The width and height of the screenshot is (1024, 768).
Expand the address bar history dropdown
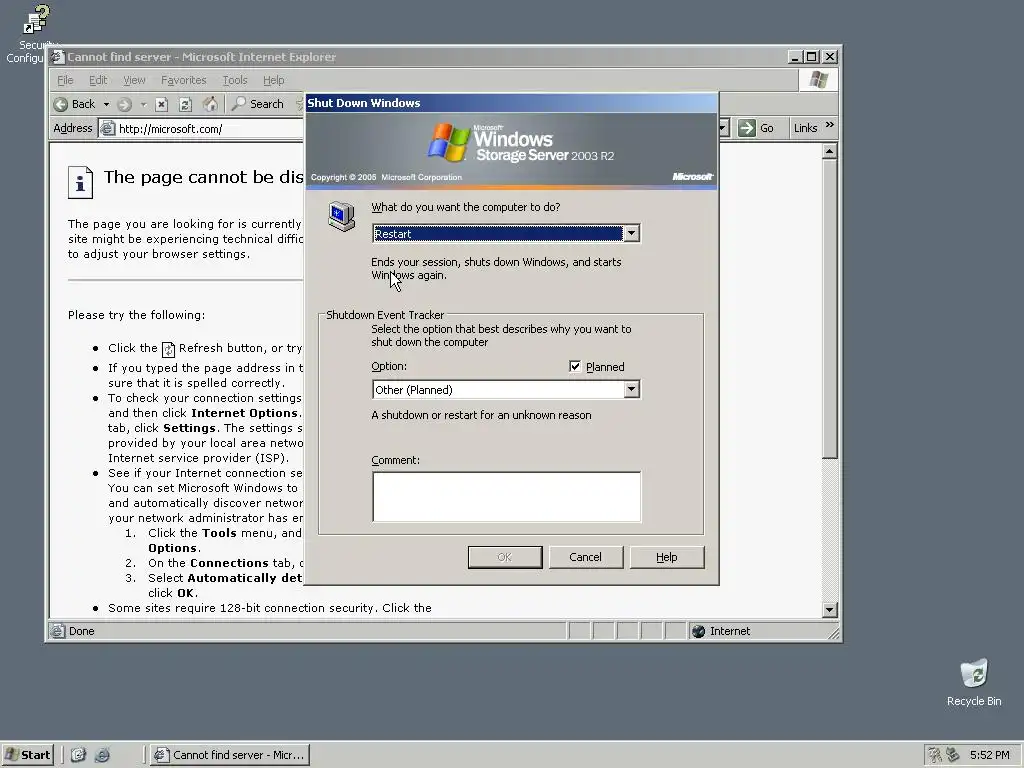[x=724, y=128]
